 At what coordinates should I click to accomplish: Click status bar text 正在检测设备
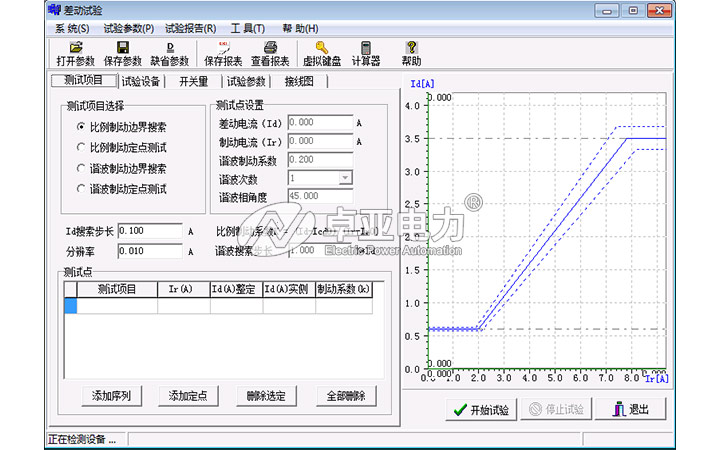[x=82, y=439]
